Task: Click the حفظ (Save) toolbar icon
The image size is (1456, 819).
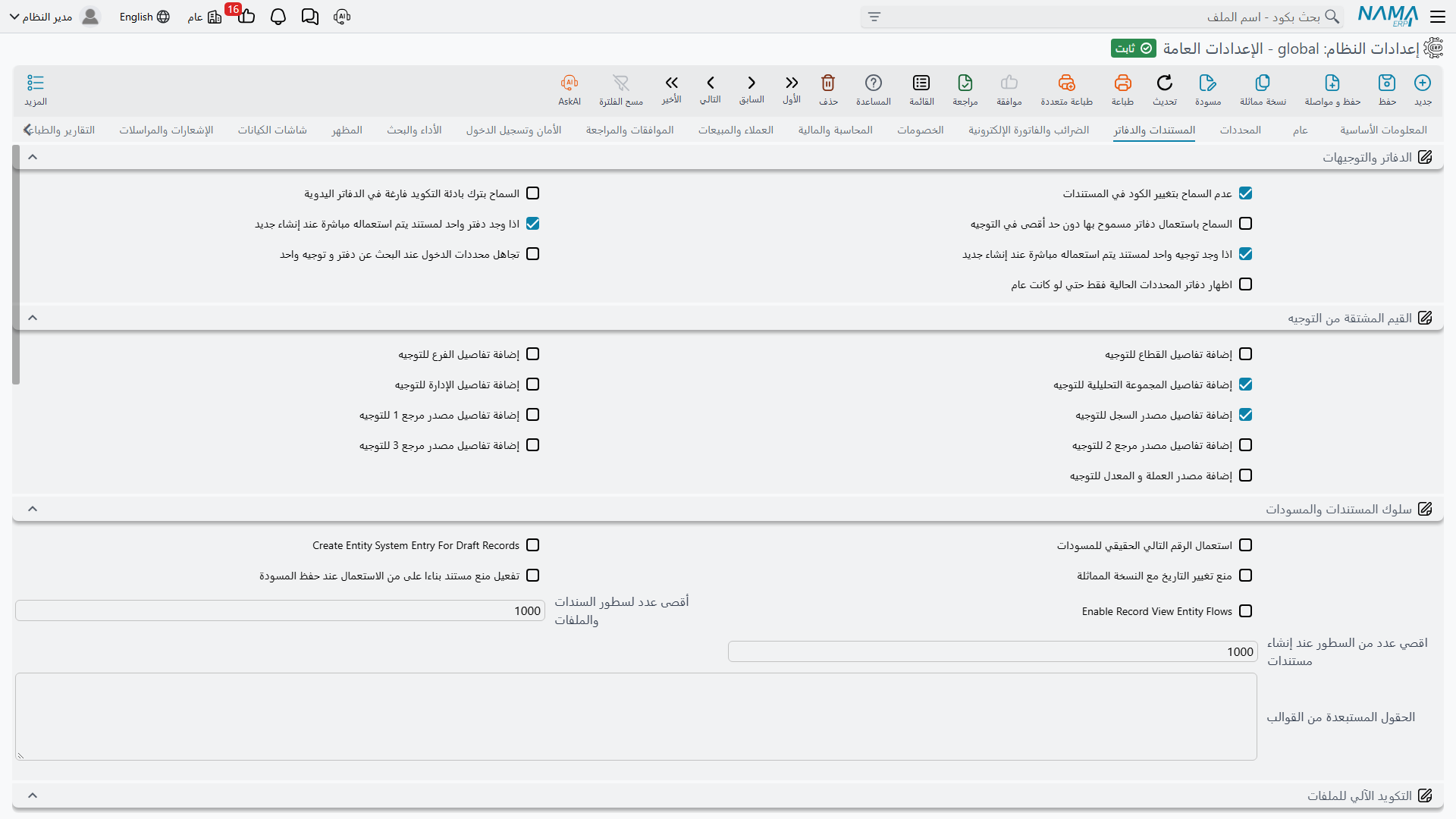Action: pyautogui.click(x=1387, y=83)
